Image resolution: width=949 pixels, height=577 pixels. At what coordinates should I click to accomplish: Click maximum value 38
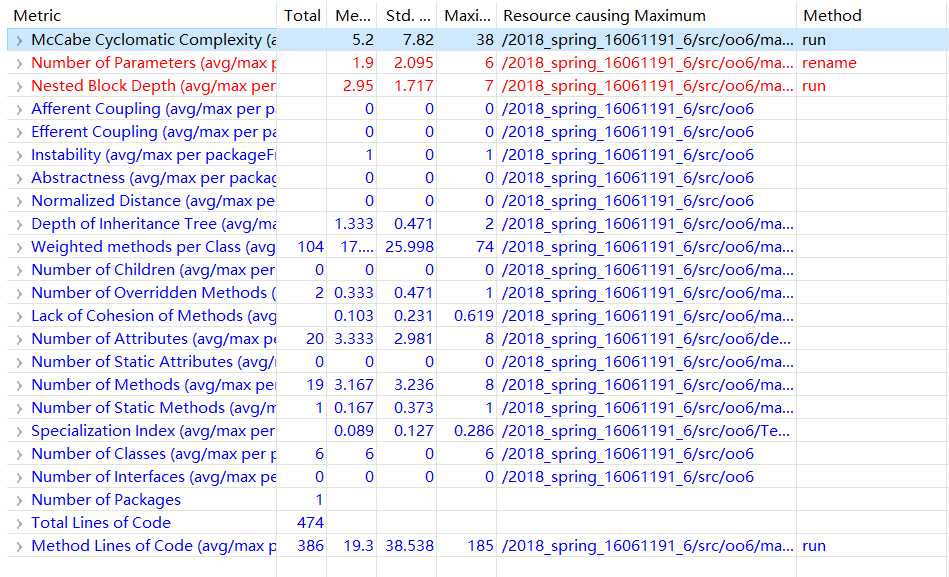[485, 40]
